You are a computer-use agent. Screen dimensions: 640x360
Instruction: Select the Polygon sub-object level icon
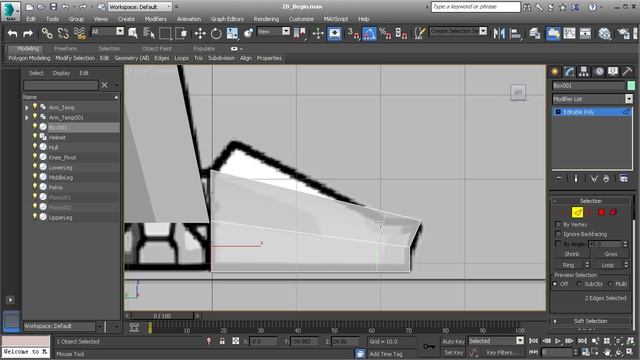coord(601,212)
